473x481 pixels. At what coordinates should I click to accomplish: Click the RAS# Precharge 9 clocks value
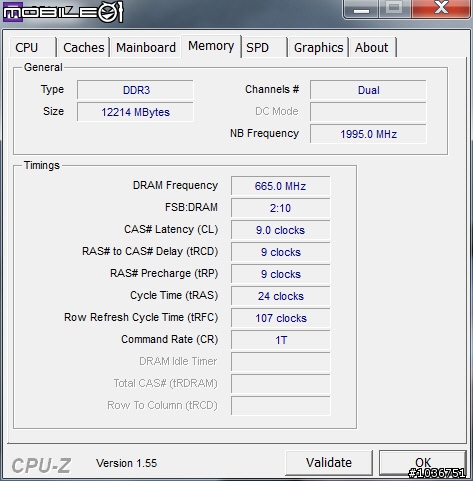281,274
